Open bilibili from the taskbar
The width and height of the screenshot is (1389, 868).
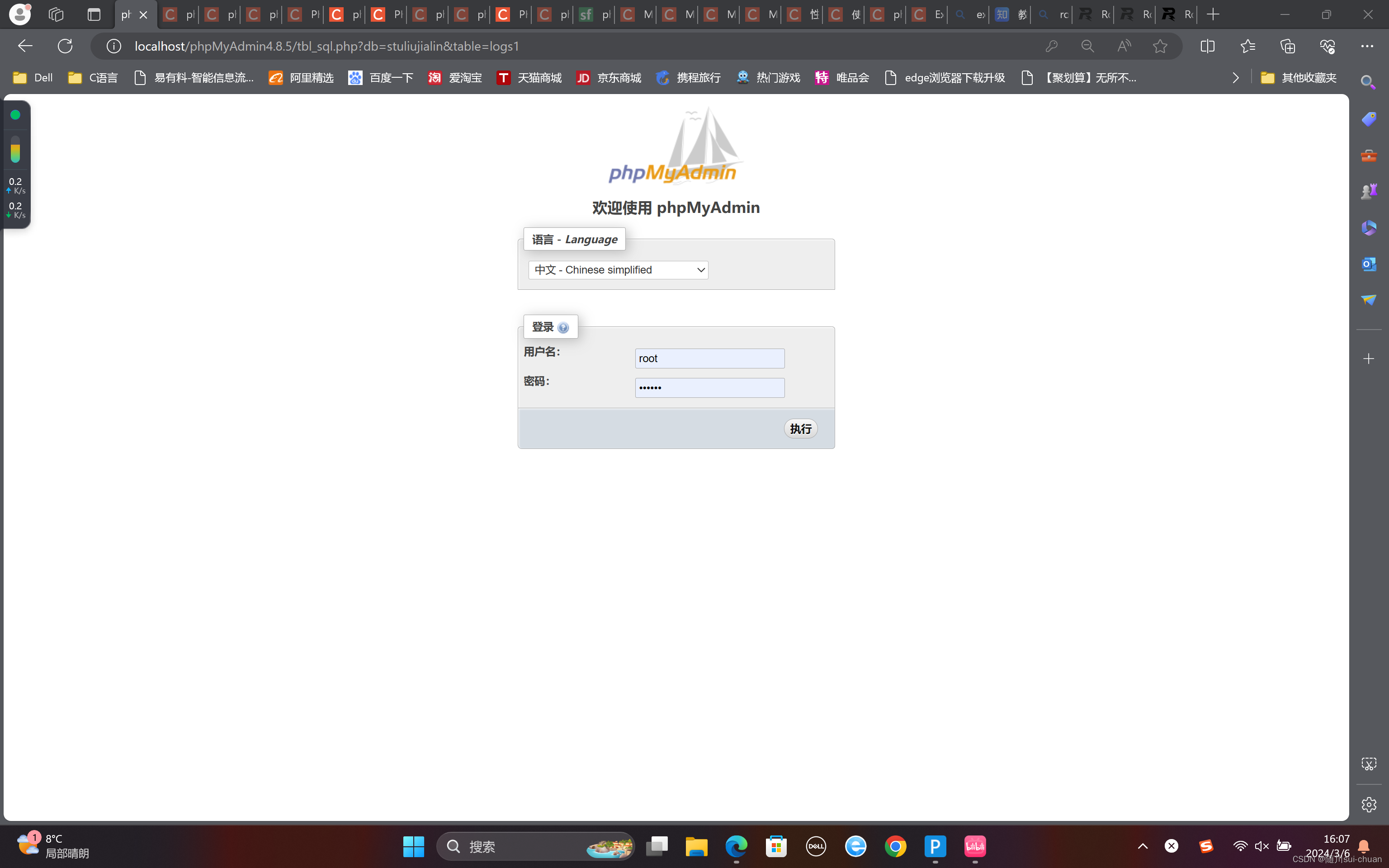coord(974,846)
